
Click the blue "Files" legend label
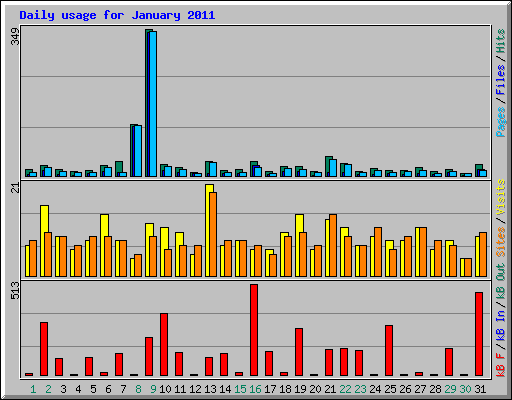(500, 80)
